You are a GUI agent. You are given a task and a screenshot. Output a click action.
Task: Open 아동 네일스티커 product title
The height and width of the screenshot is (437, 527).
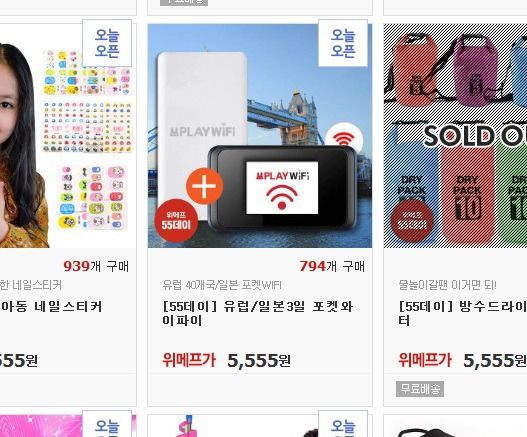click(x=51, y=307)
